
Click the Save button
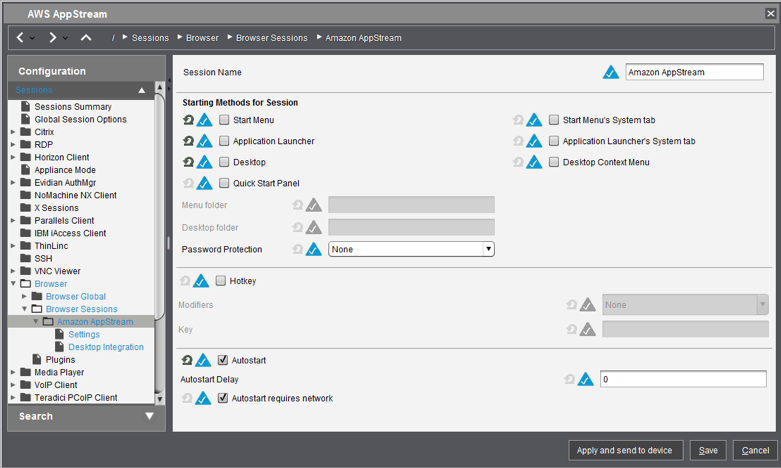pyautogui.click(x=708, y=450)
